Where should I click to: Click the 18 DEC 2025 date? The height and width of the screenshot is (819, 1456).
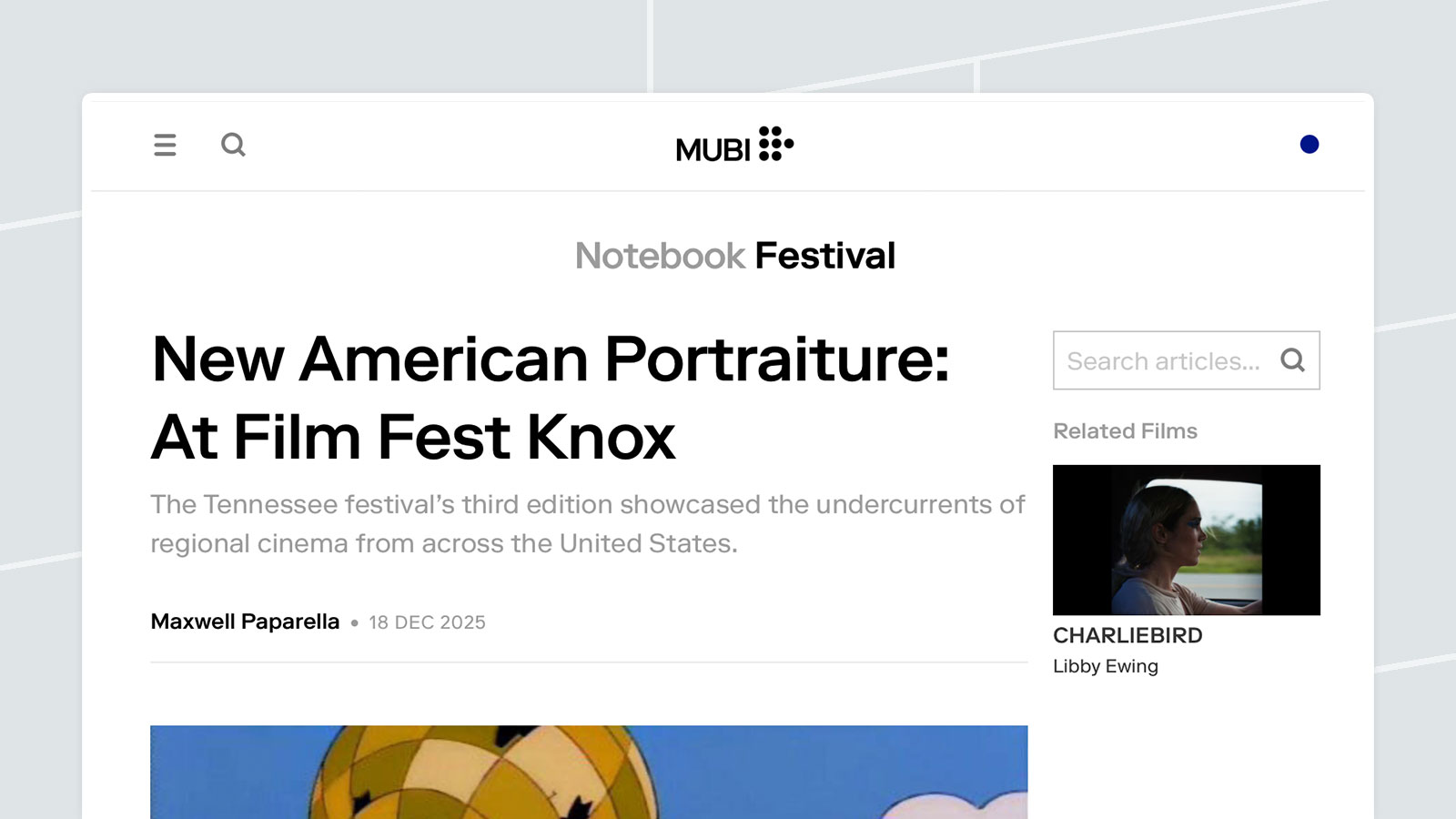[427, 622]
